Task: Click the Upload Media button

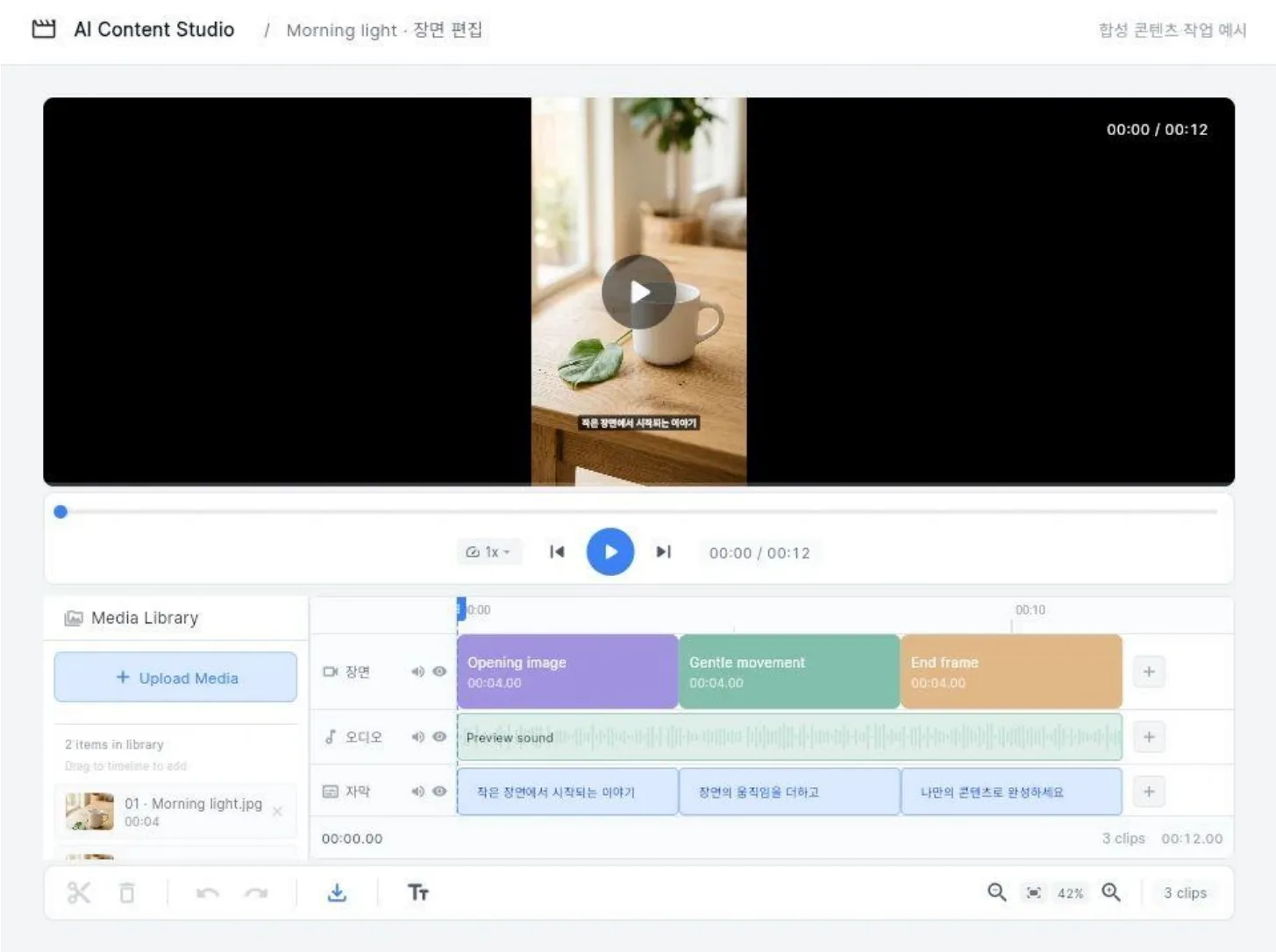Action: point(175,678)
